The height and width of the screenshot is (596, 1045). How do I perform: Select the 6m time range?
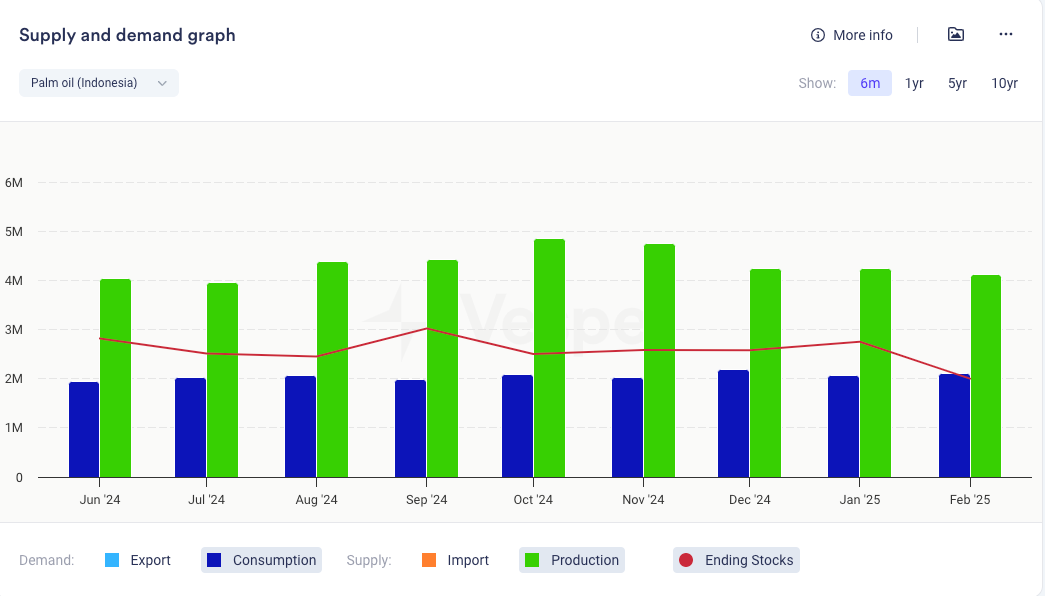click(x=870, y=83)
